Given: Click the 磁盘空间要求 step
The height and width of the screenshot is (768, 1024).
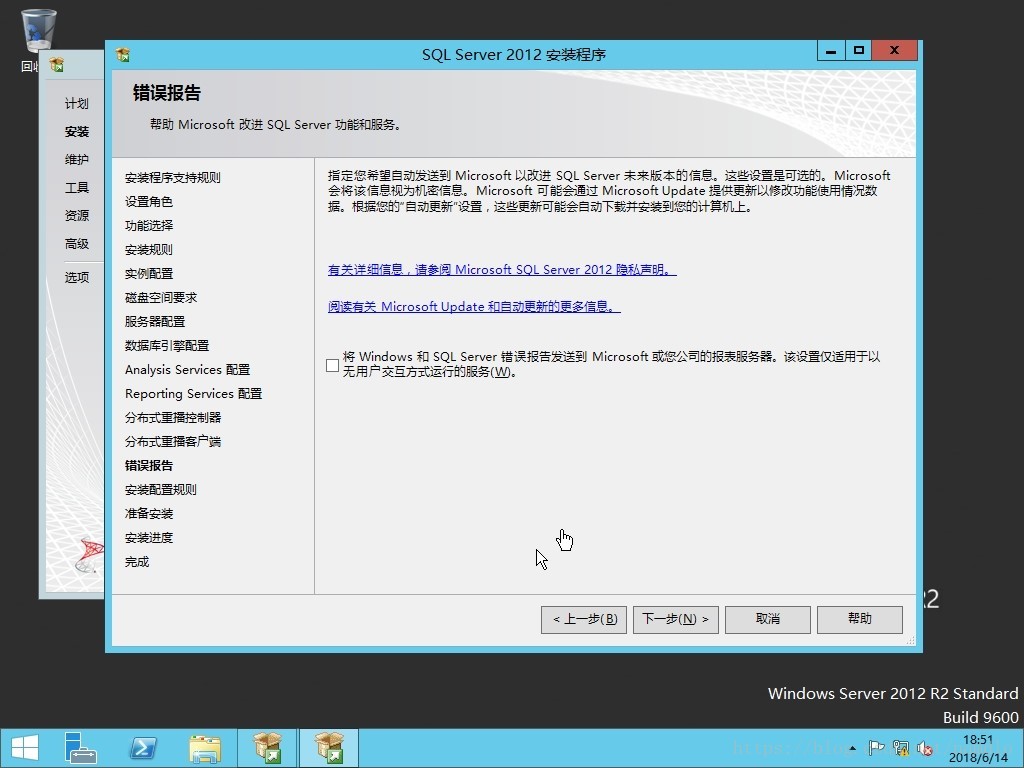Looking at the screenshot, I should [161, 298].
